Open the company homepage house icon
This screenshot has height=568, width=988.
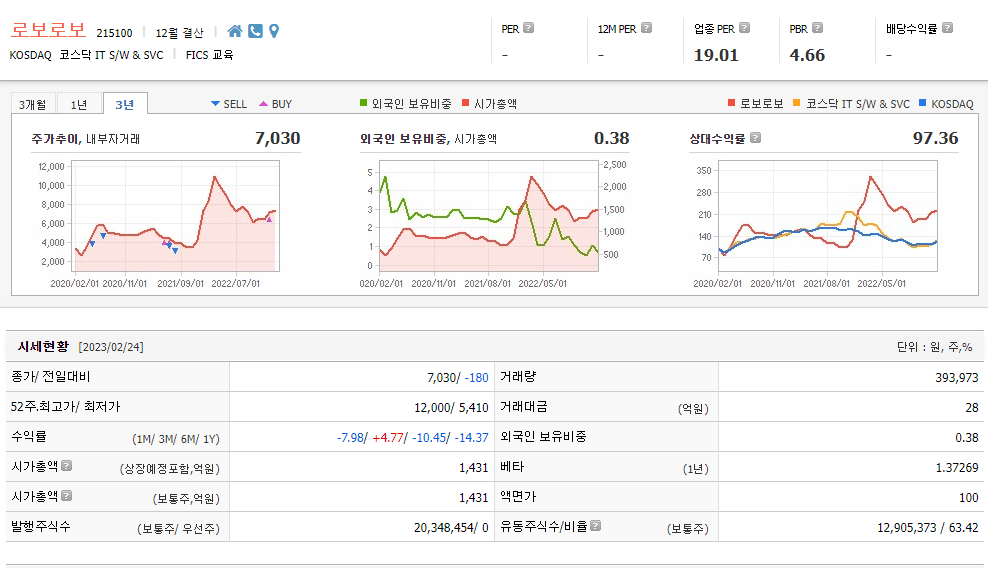click(235, 31)
